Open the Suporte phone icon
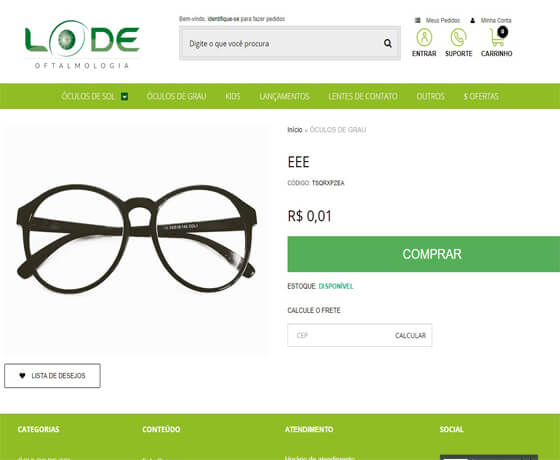The width and height of the screenshot is (560, 460). coord(458,37)
